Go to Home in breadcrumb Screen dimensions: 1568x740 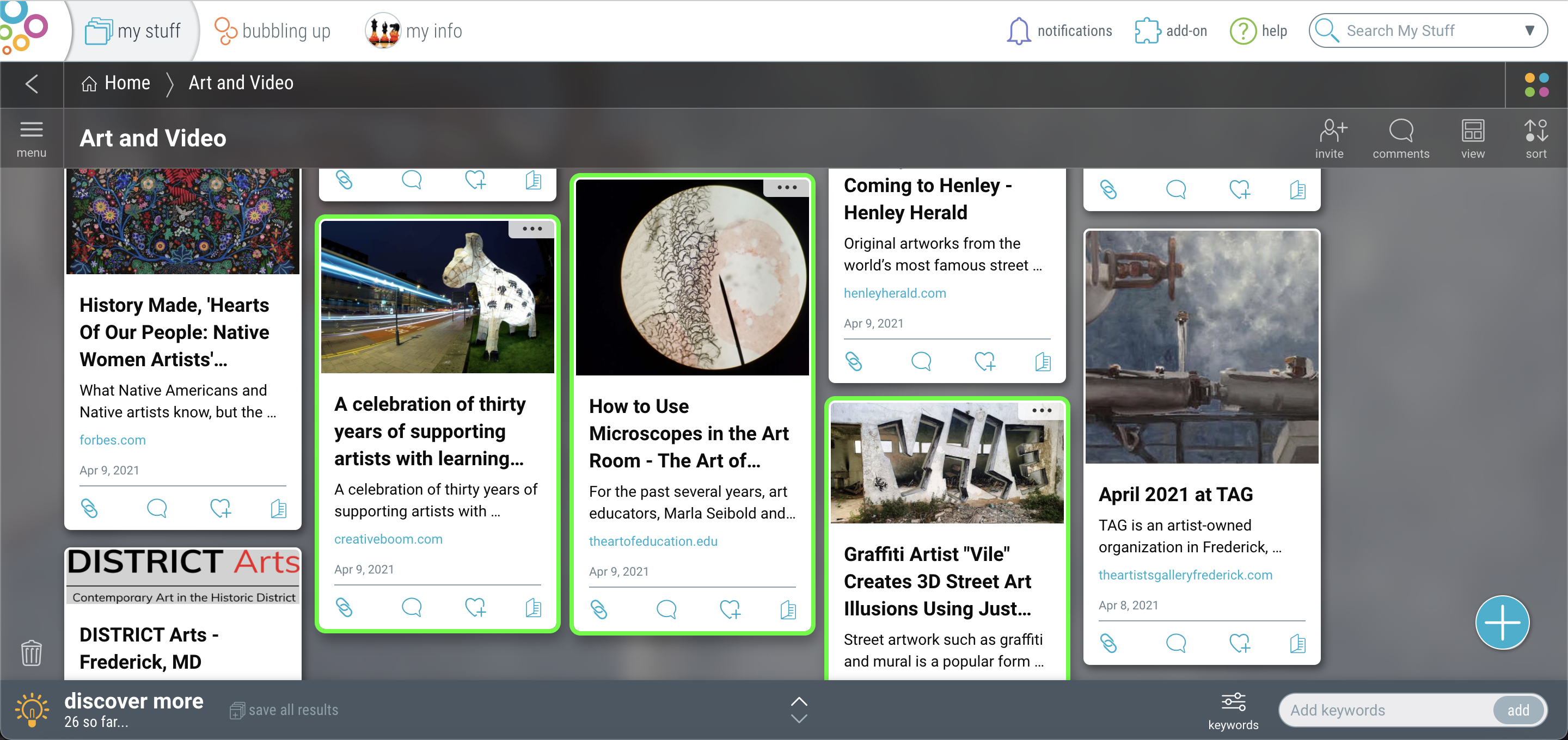[115, 83]
